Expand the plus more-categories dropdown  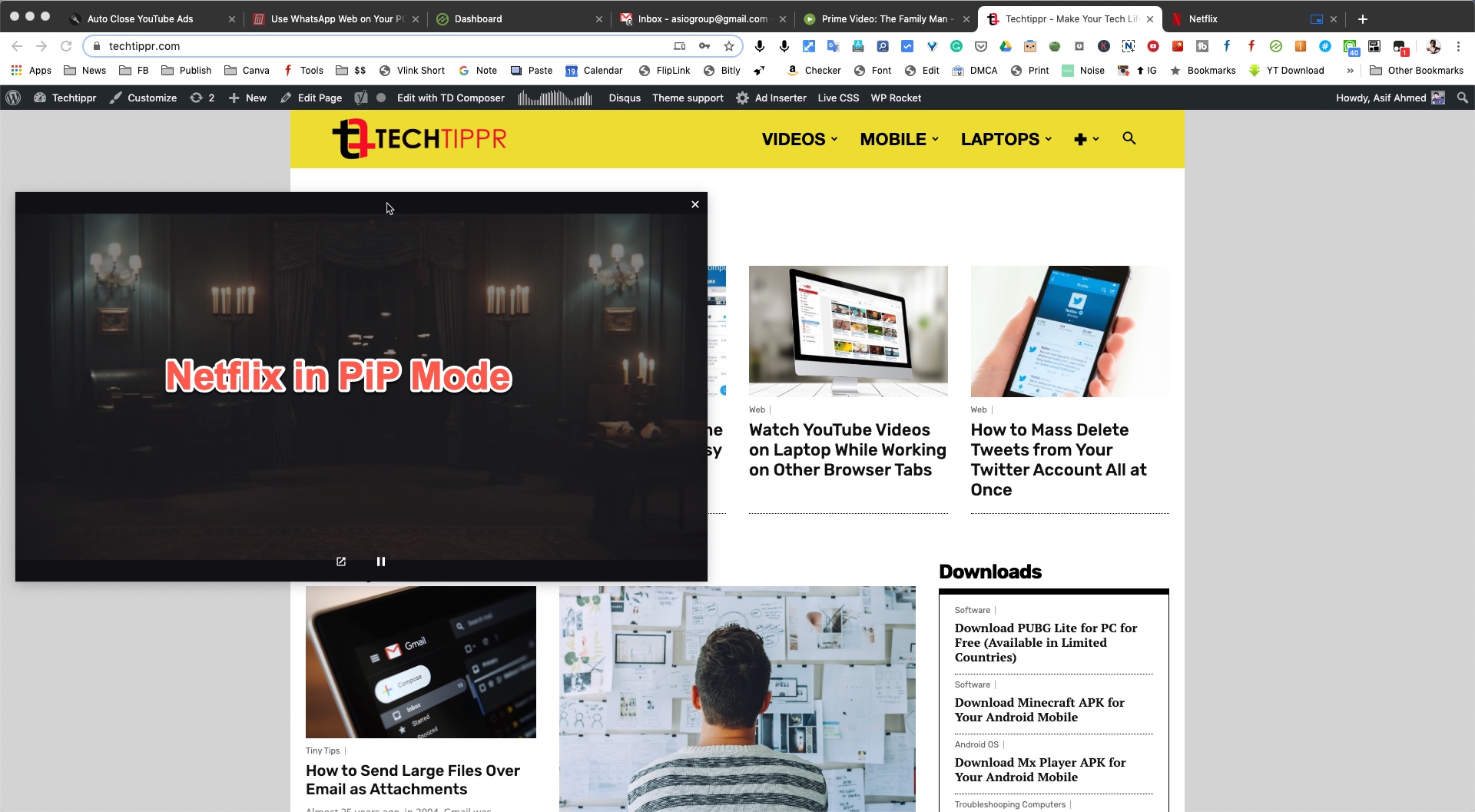click(x=1086, y=139)
